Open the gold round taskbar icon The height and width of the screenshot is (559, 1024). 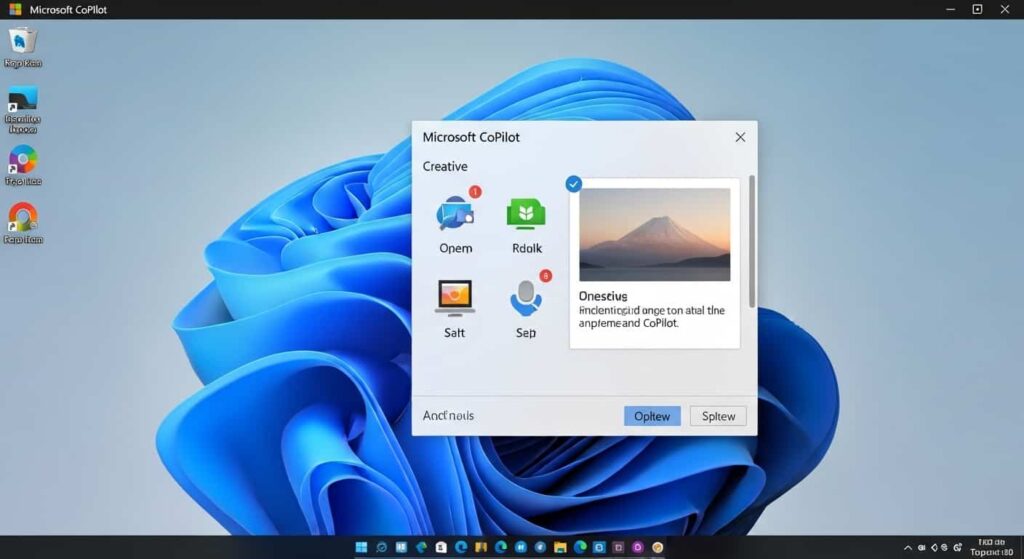[x=658, y=547]
